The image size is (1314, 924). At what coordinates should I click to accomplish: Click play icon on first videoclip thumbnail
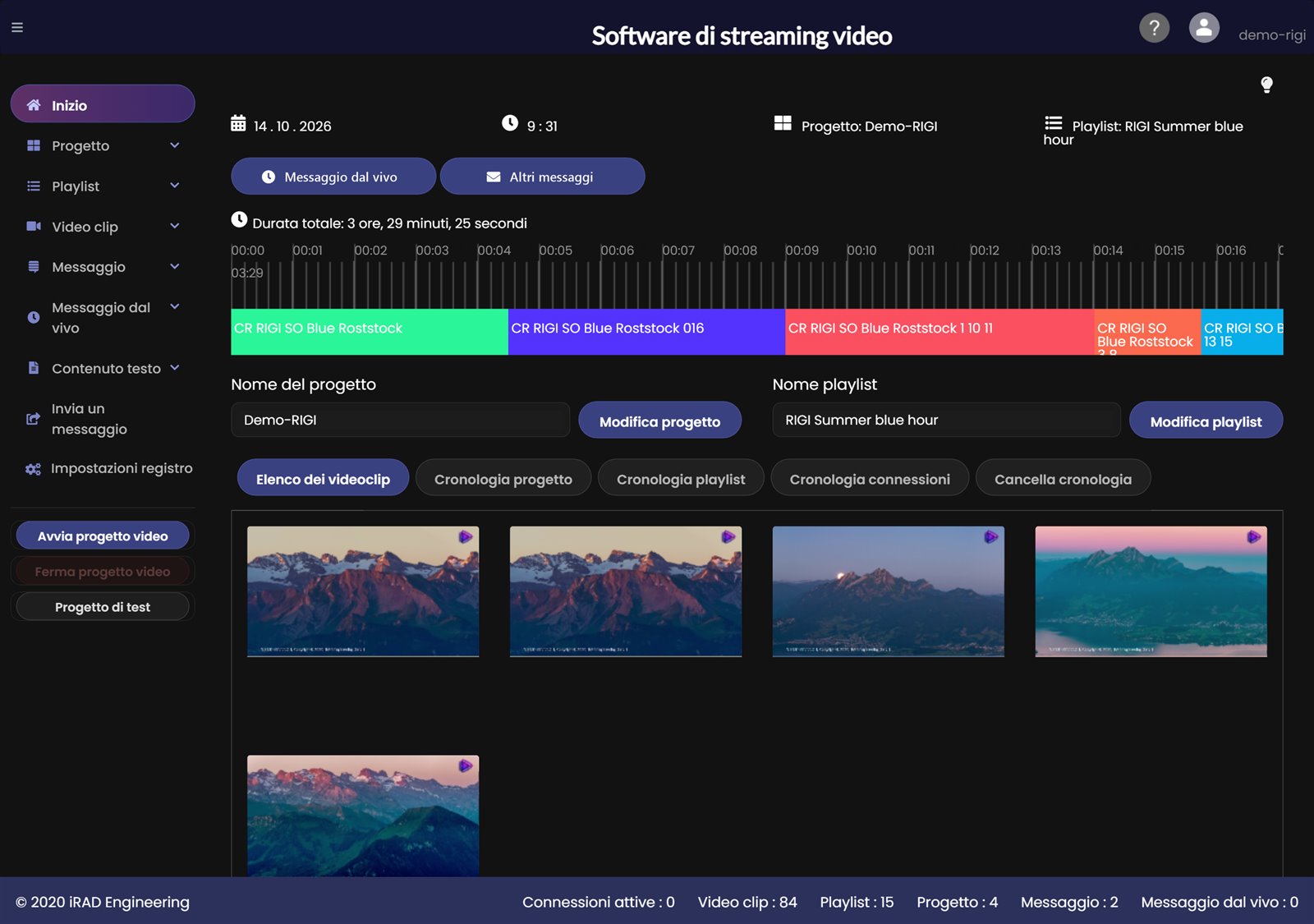(466, 536)
